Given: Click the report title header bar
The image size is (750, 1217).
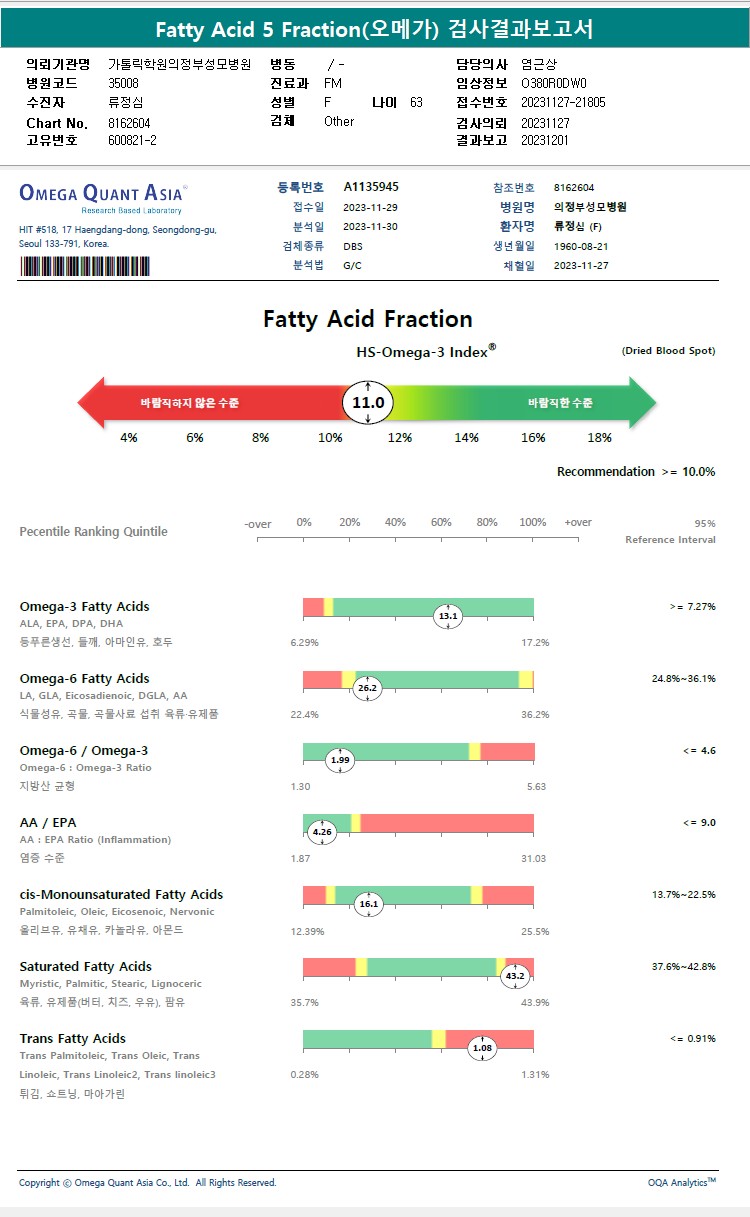Looking at the screenshot, I should (375, 29).
